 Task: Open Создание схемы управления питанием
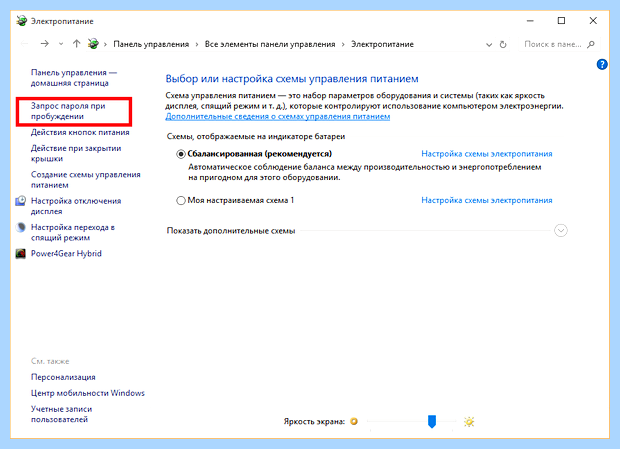85,180
